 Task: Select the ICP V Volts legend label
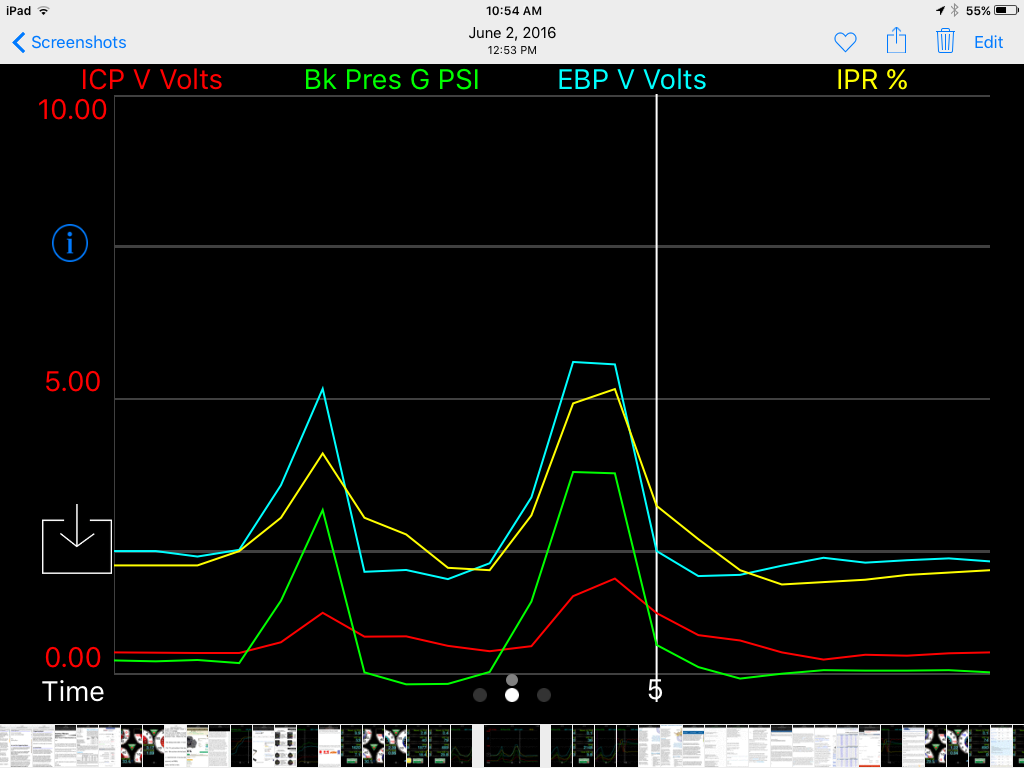click(152, 80)
